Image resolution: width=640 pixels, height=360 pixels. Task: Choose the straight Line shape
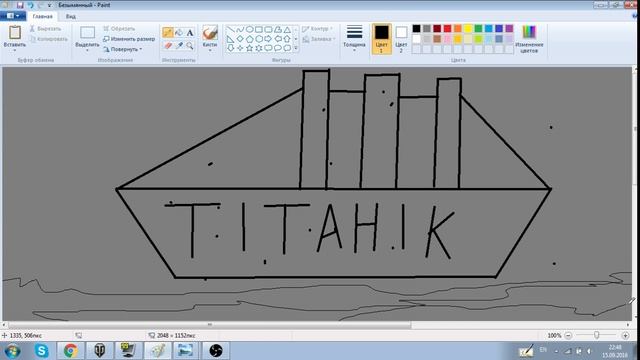231,30
